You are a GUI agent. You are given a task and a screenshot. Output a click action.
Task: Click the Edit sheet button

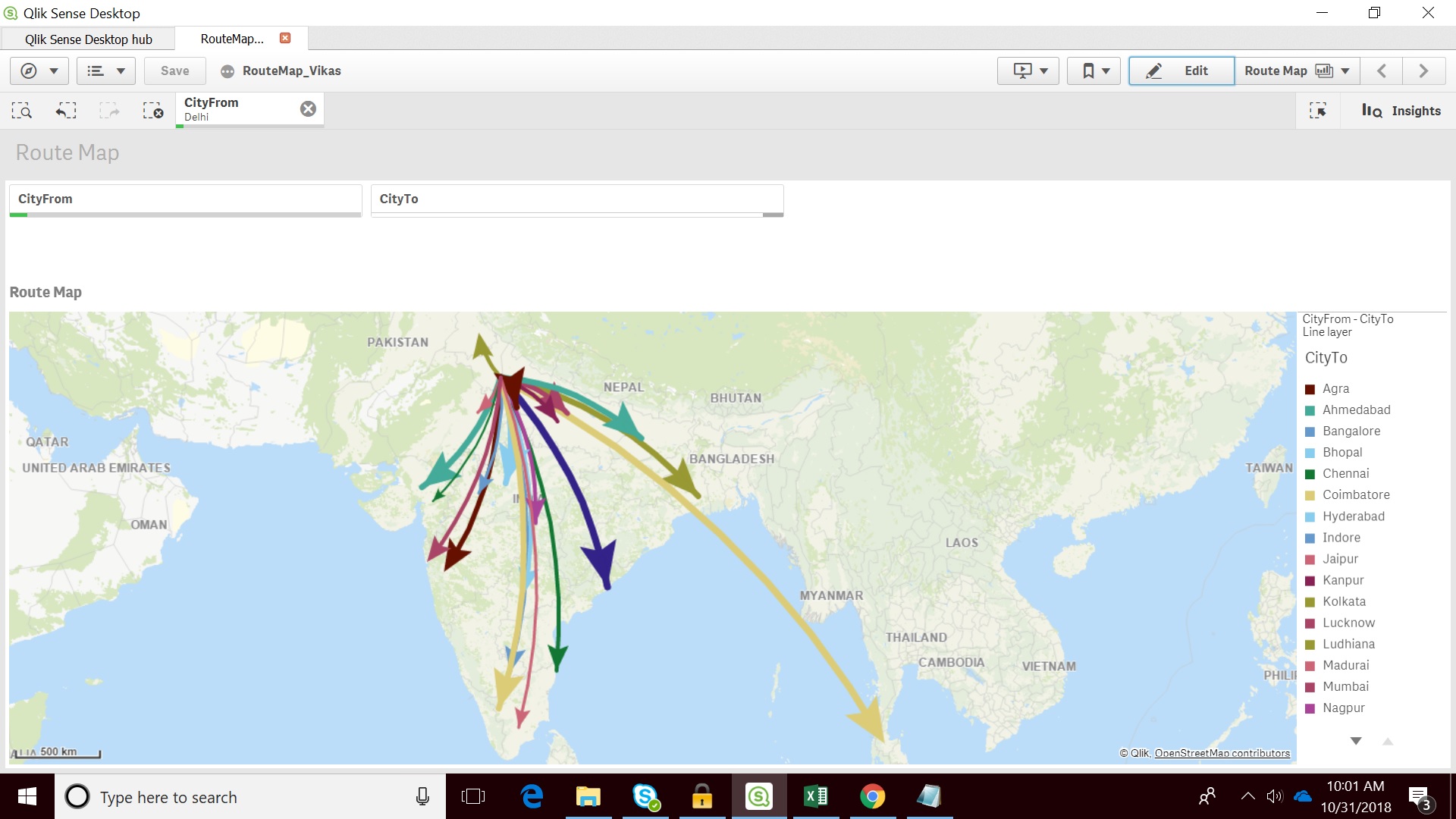click(x=1181, y=71)
